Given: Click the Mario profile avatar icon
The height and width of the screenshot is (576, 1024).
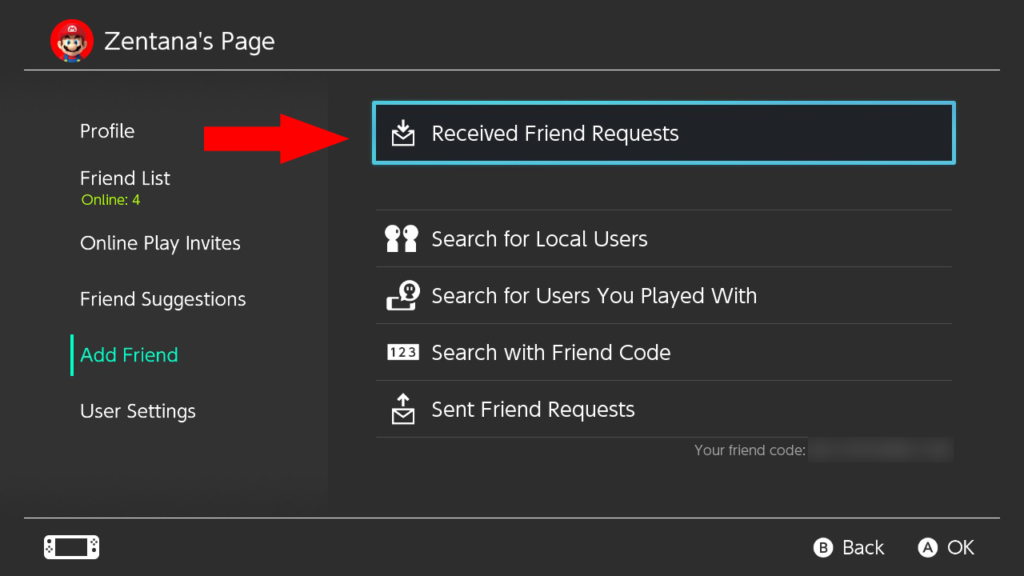Looking at the screenshot, I should [72, 40].
